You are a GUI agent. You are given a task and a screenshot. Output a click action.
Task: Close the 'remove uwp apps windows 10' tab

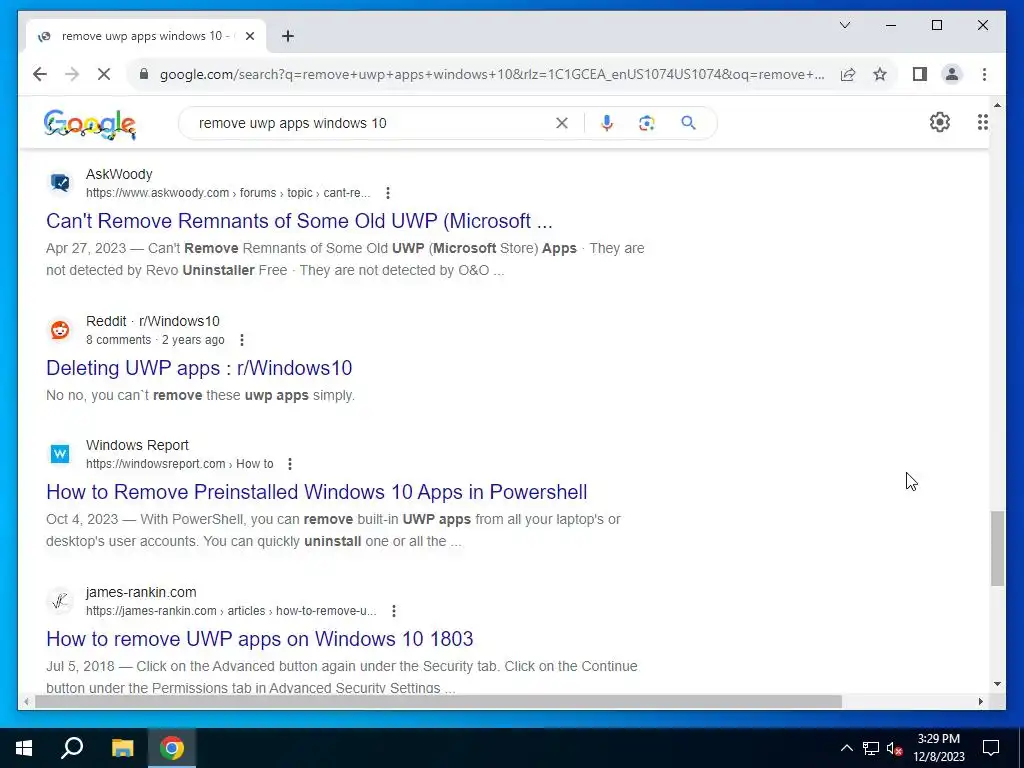[249, 37]
